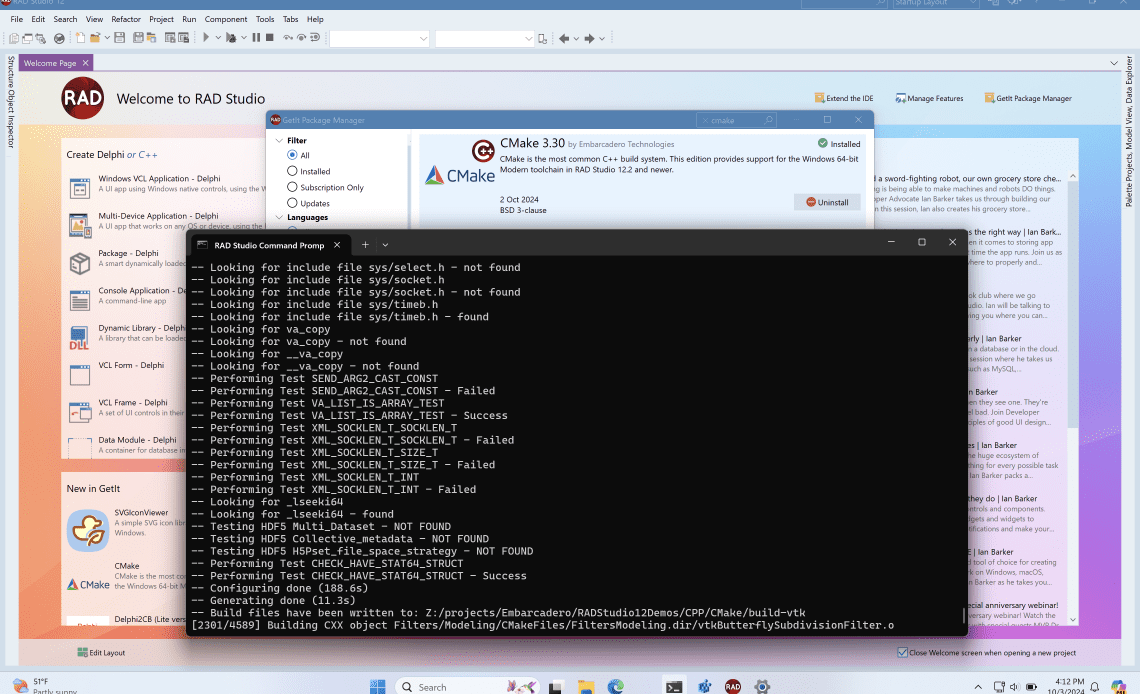The width and height of the screenshot is (1140, 694).
Task: Open the terminal icon in taskbar
Action: [674, 686]
